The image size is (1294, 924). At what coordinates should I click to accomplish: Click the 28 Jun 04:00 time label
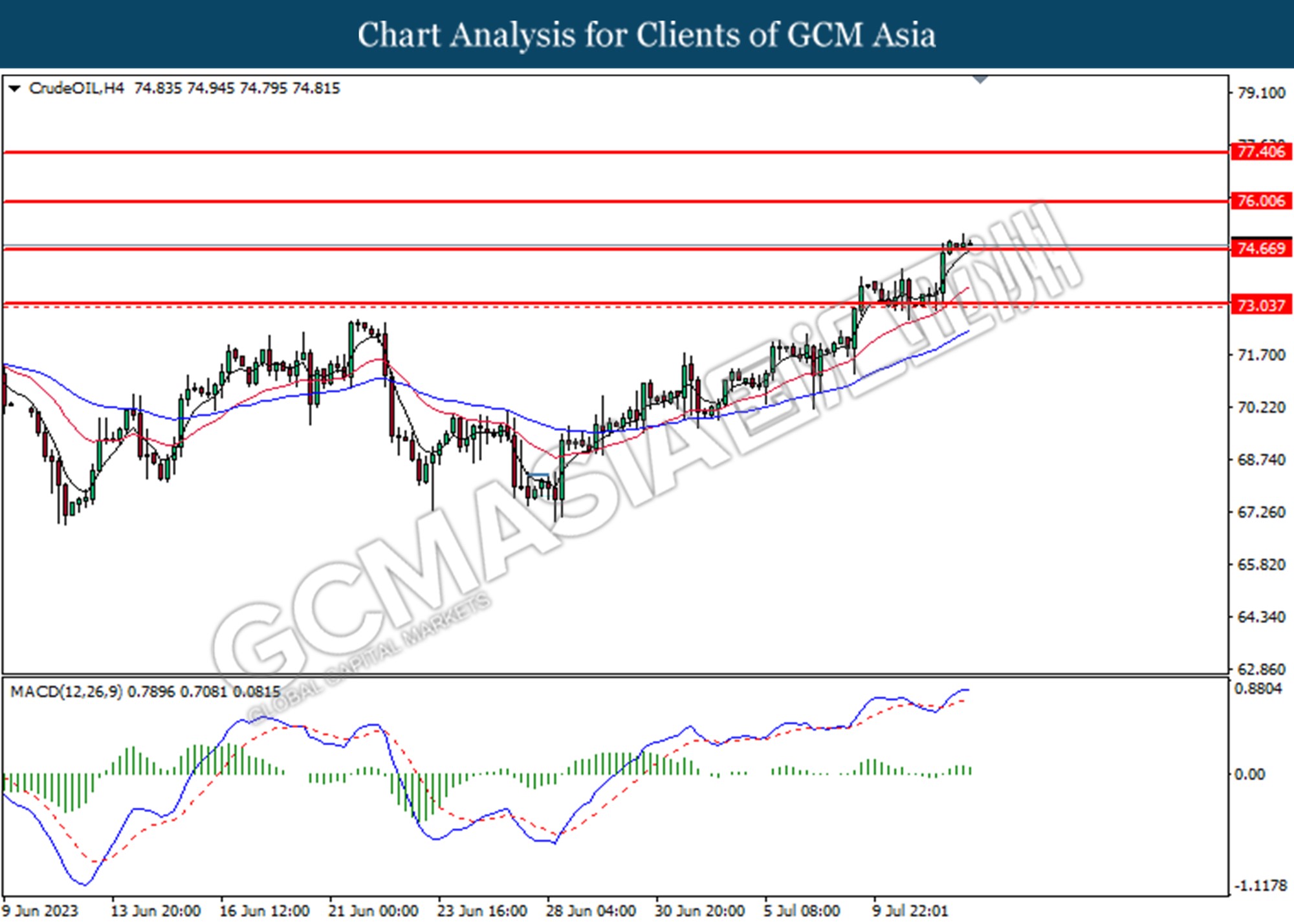[590, 910]
